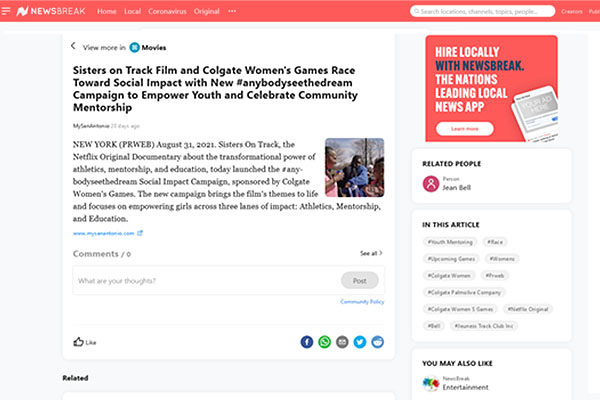Open the Creators link in header
Viewport: 600px width, 400px height.
572,11
